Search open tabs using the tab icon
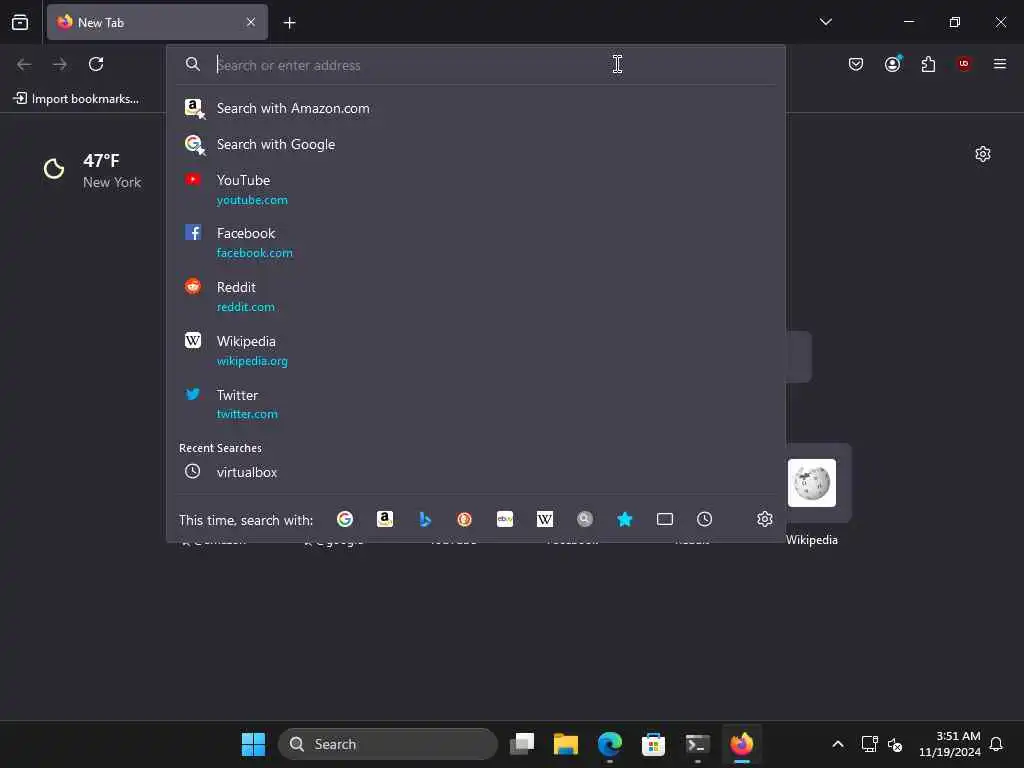This screenshot has height=768, width=1024. click(x=665, y=519)
